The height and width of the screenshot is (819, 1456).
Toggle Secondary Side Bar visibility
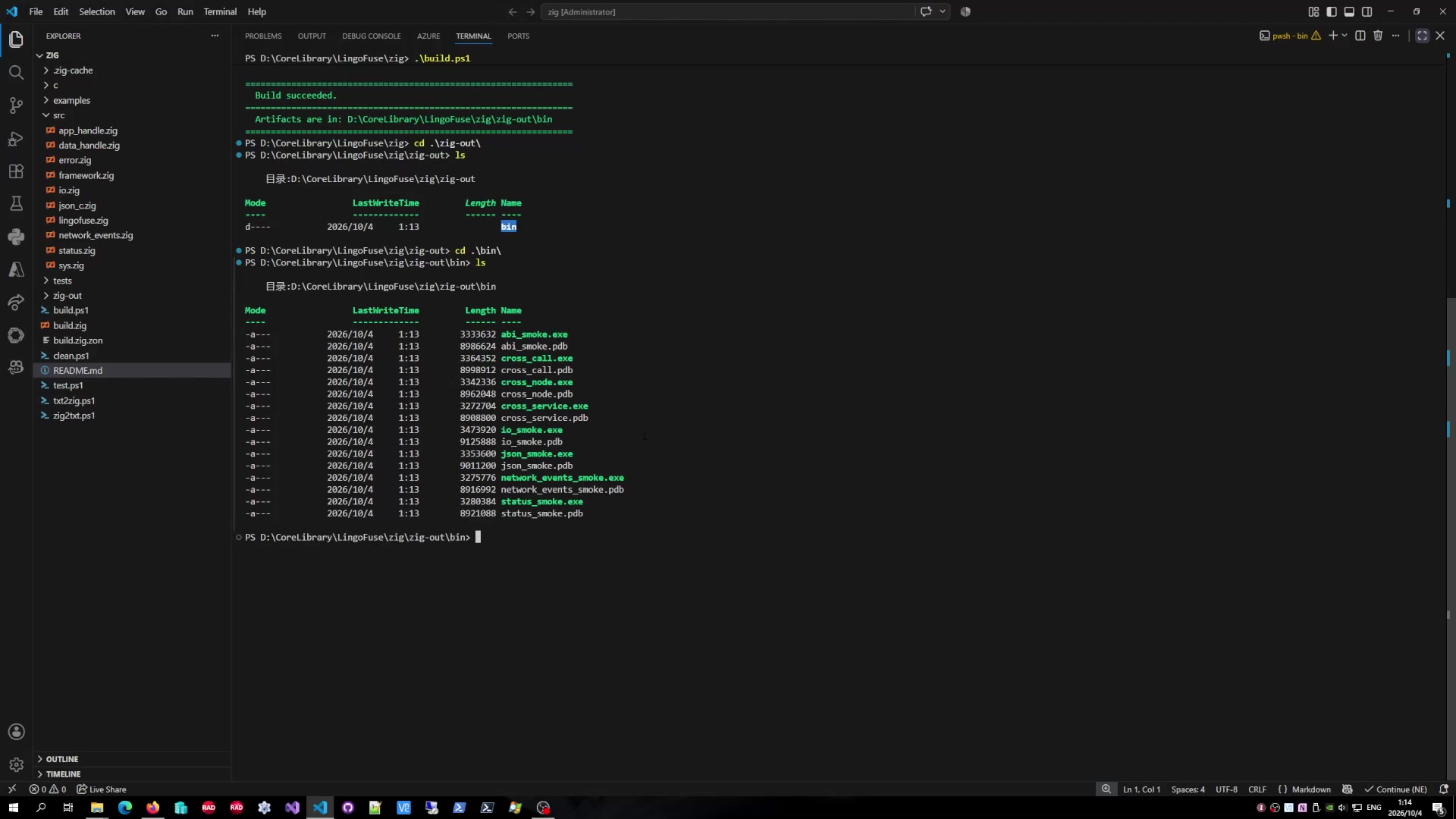1367,11
